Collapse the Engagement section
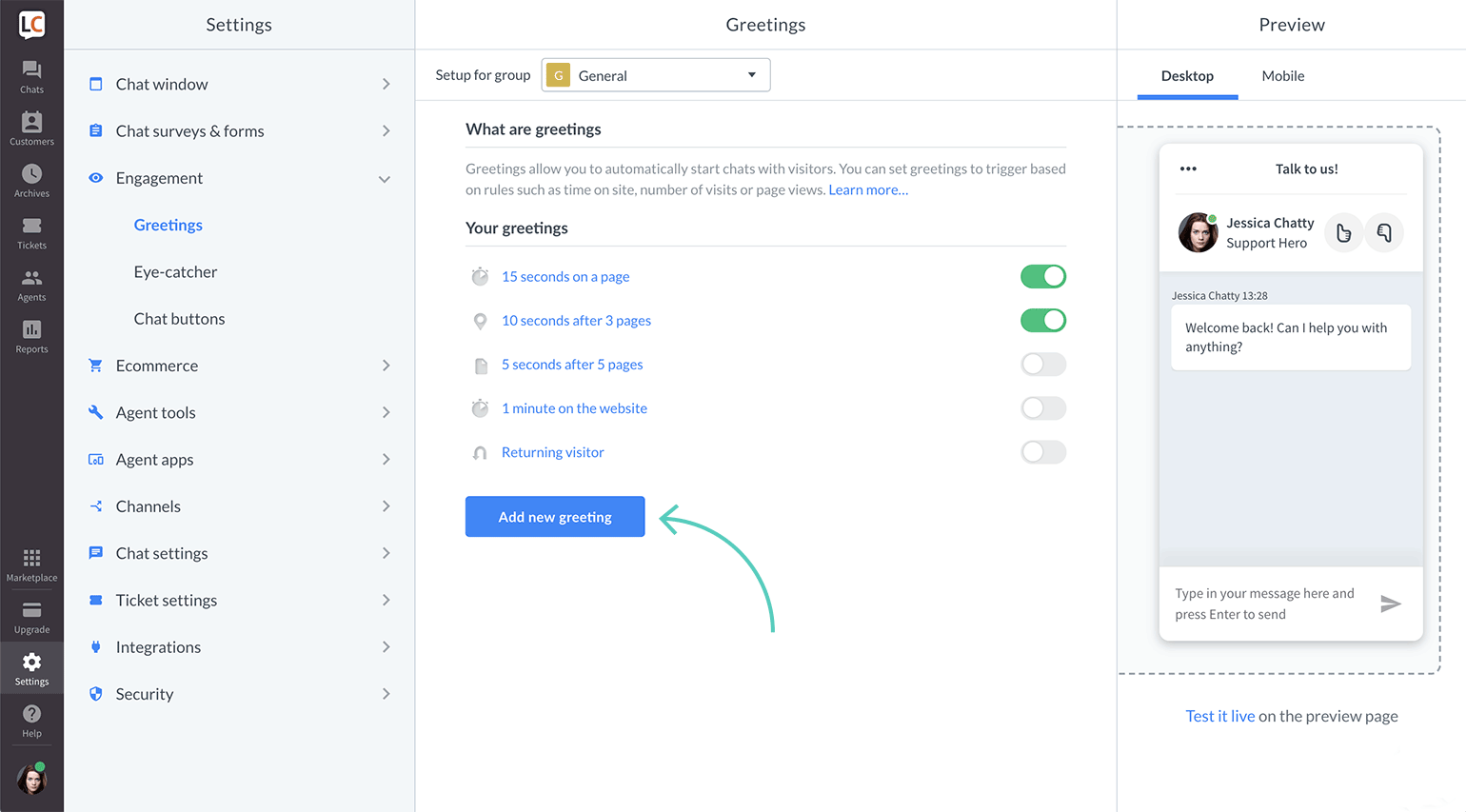1466x812 pixels. click(385, 178)
